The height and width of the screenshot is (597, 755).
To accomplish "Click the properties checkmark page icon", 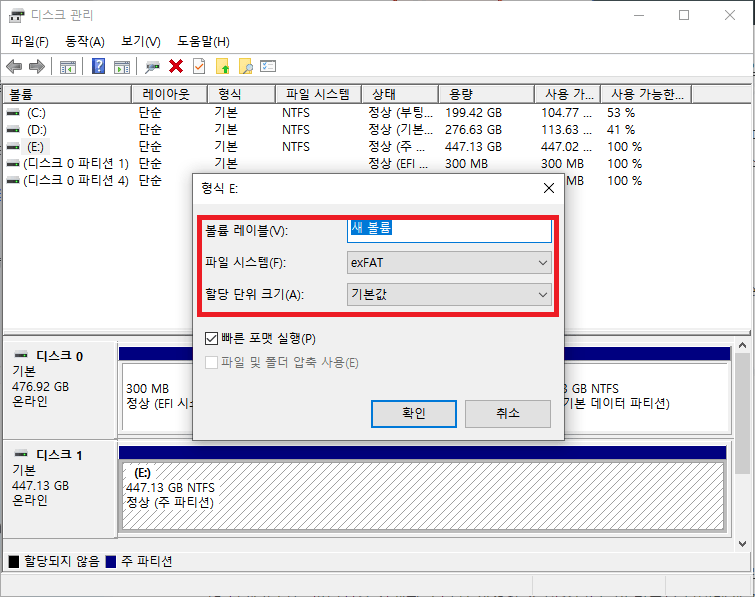I will (x=199, y=66).
